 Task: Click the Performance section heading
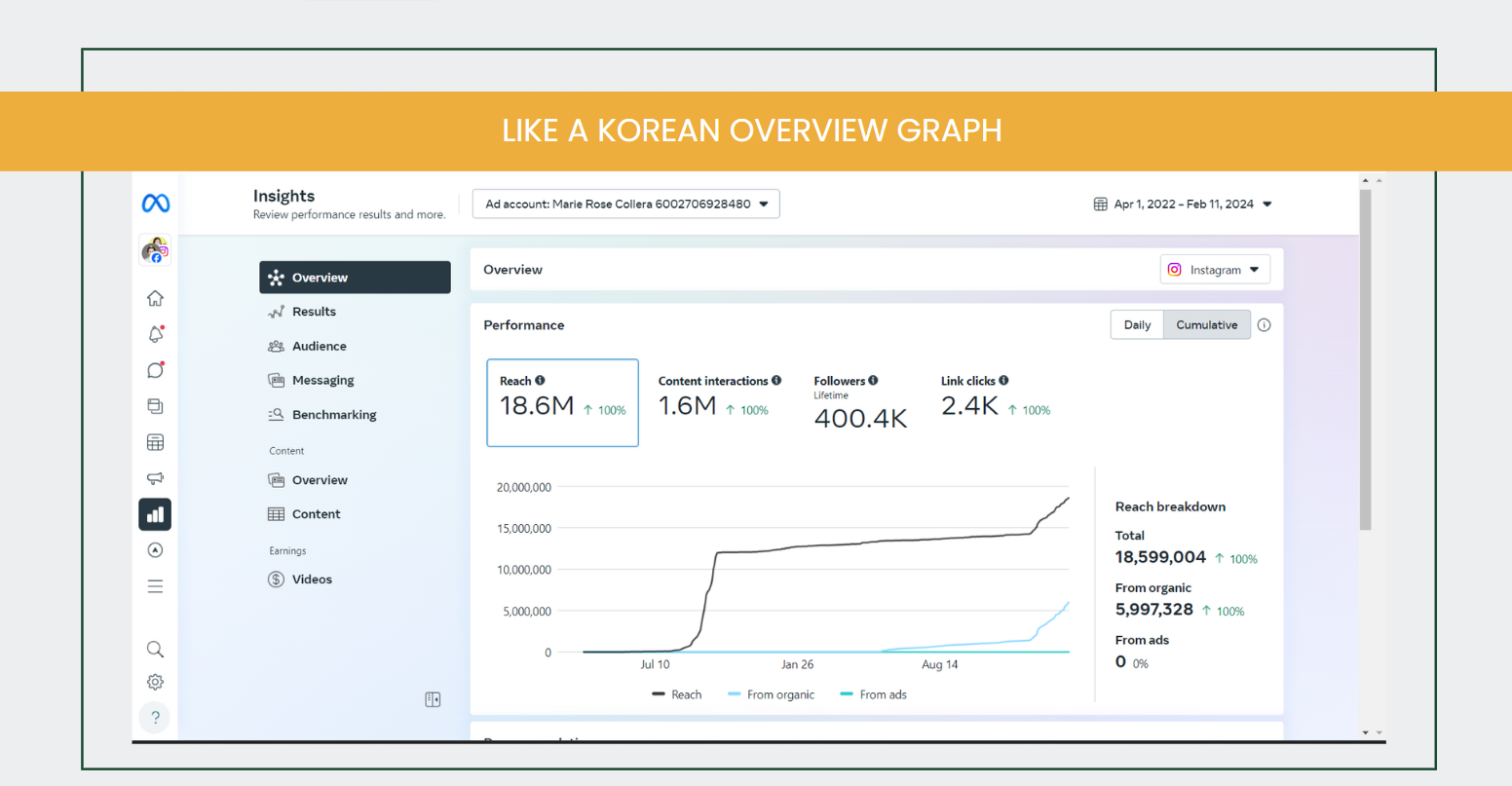(524, 325)
